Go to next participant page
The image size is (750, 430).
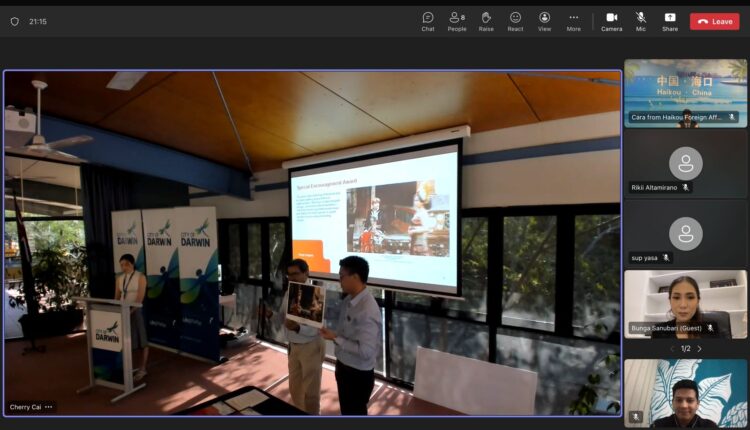[699, 348]
